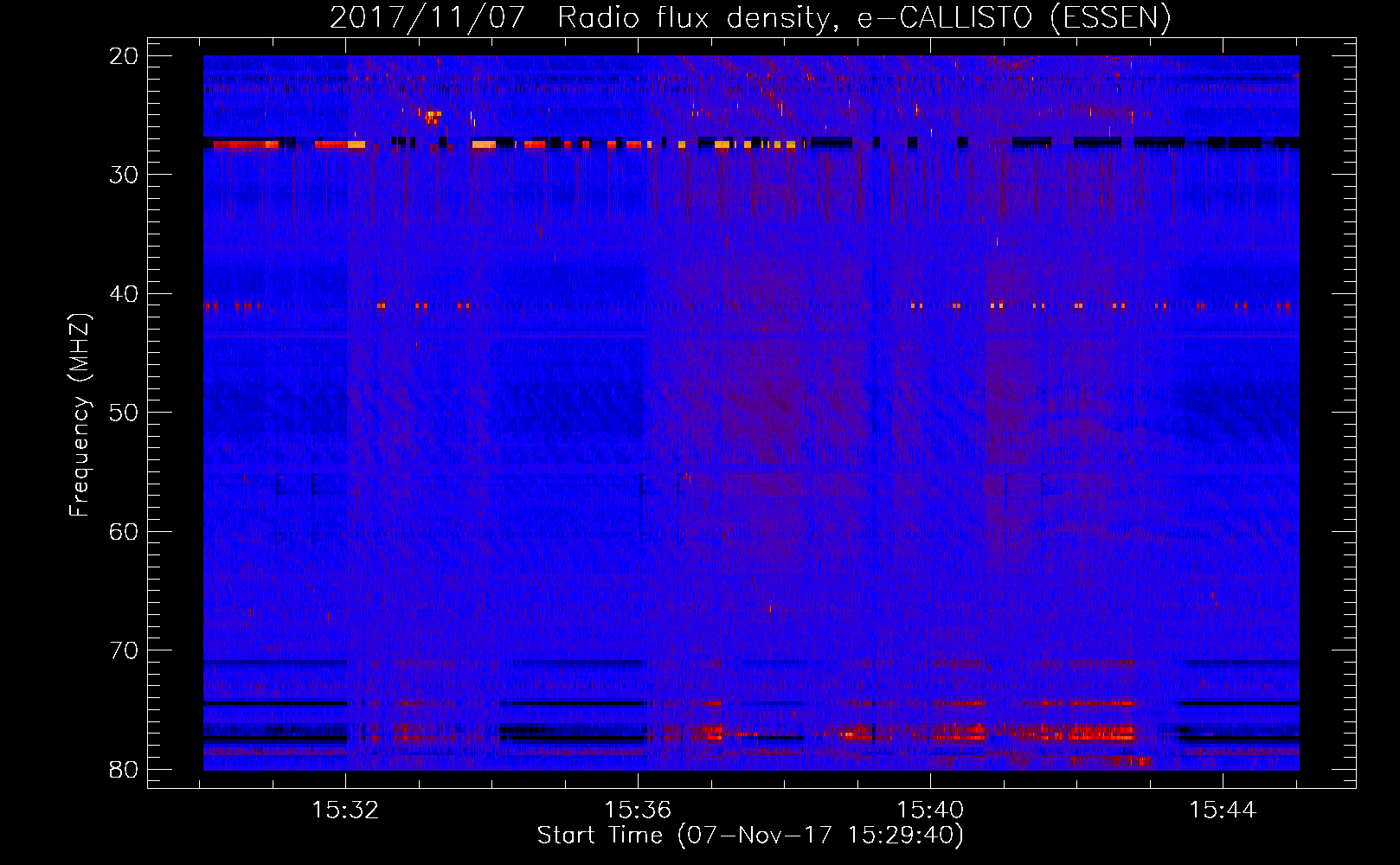Click the 50 frequency tick label
1400x865 pixels.
(125, 413)
